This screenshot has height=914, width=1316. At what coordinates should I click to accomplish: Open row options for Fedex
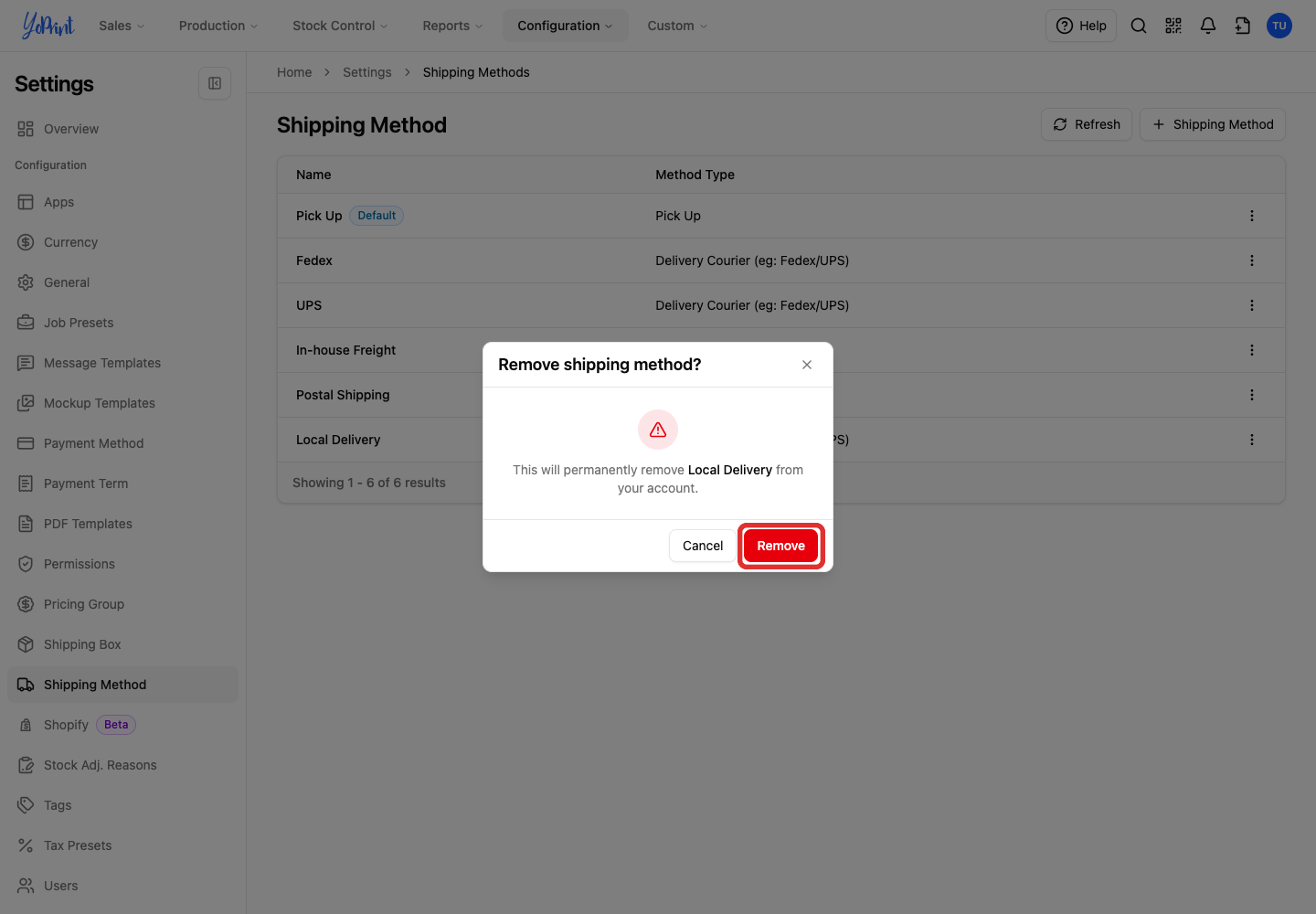[x=1252, y=260]
